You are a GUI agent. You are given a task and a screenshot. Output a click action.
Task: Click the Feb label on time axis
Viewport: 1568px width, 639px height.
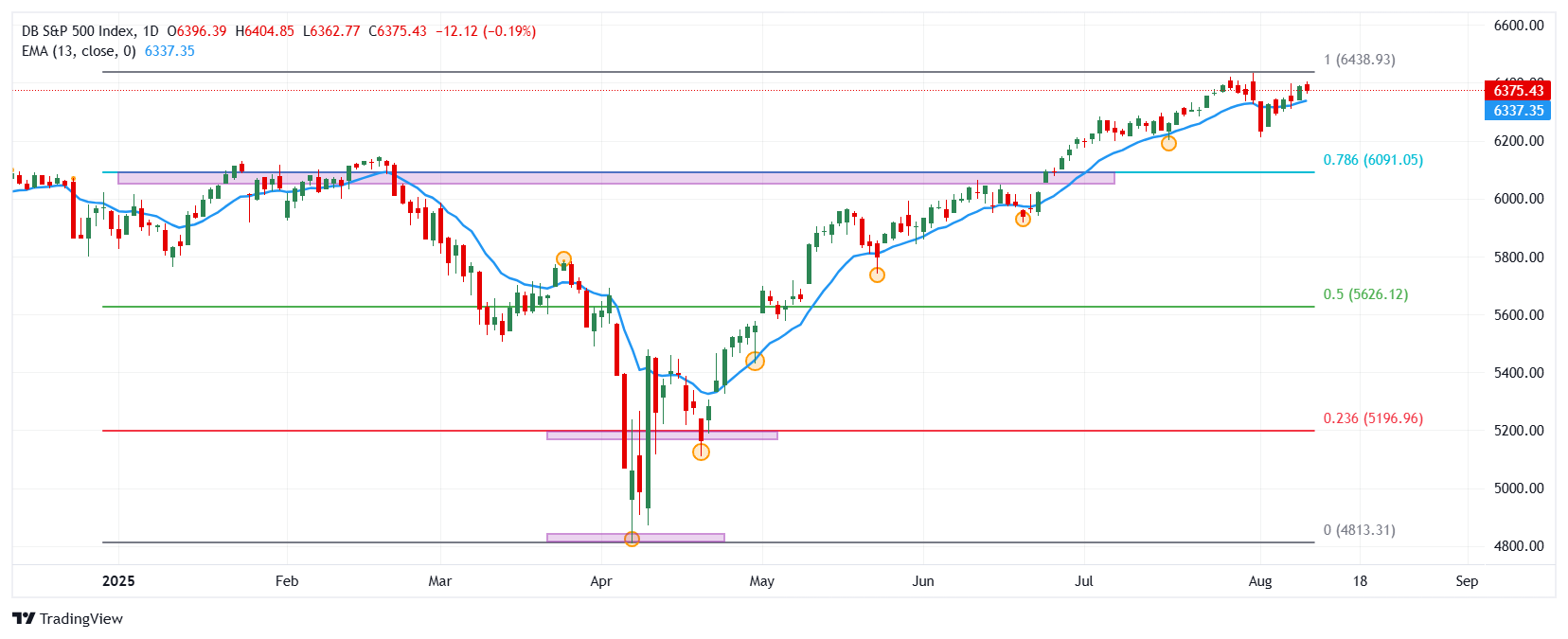click(287, 581)
